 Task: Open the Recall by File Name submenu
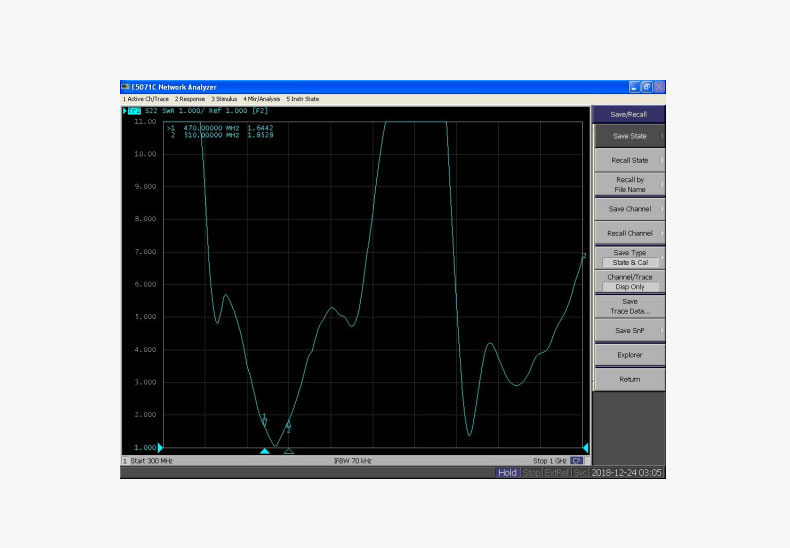(x=630, y=184)
